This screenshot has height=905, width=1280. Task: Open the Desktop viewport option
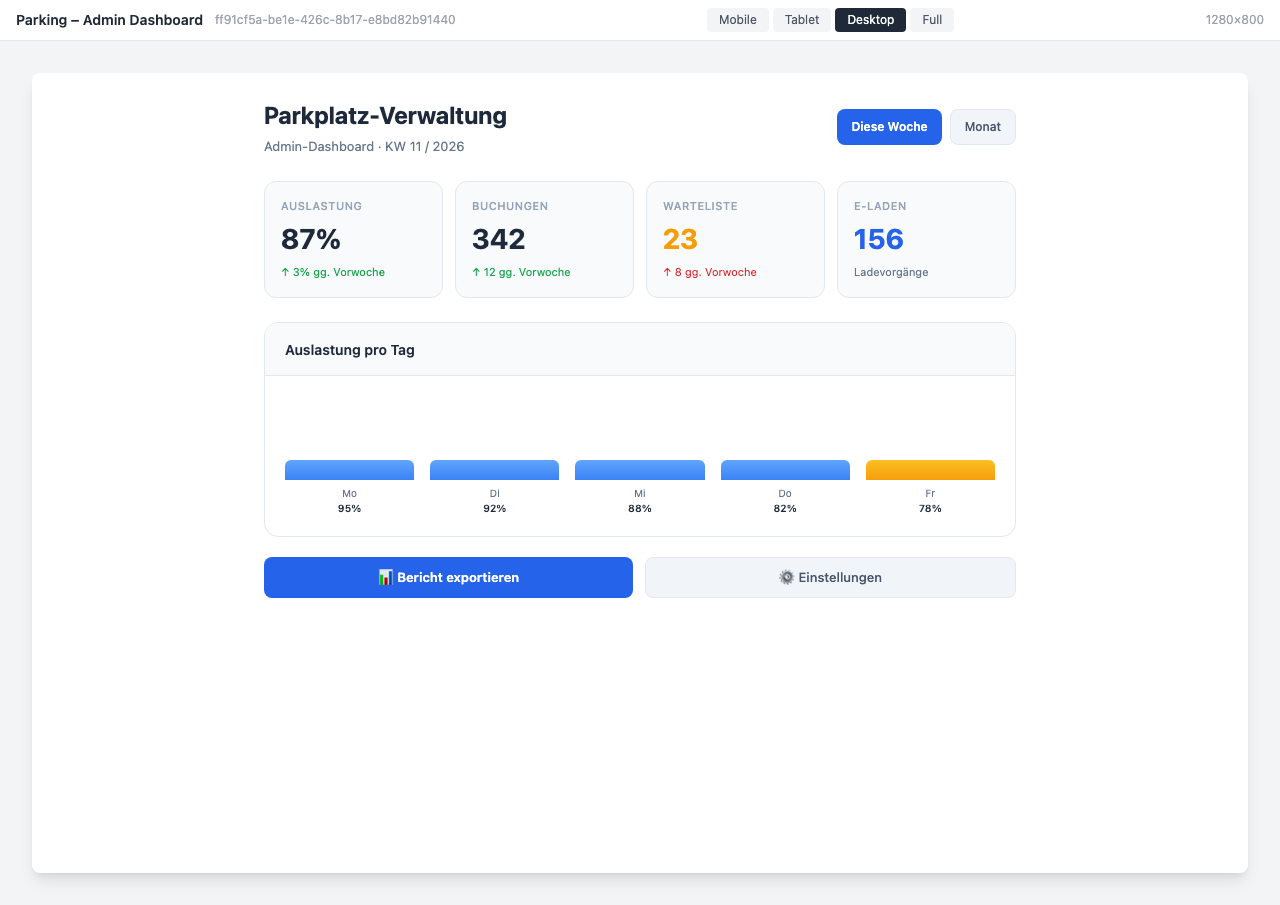869,19
